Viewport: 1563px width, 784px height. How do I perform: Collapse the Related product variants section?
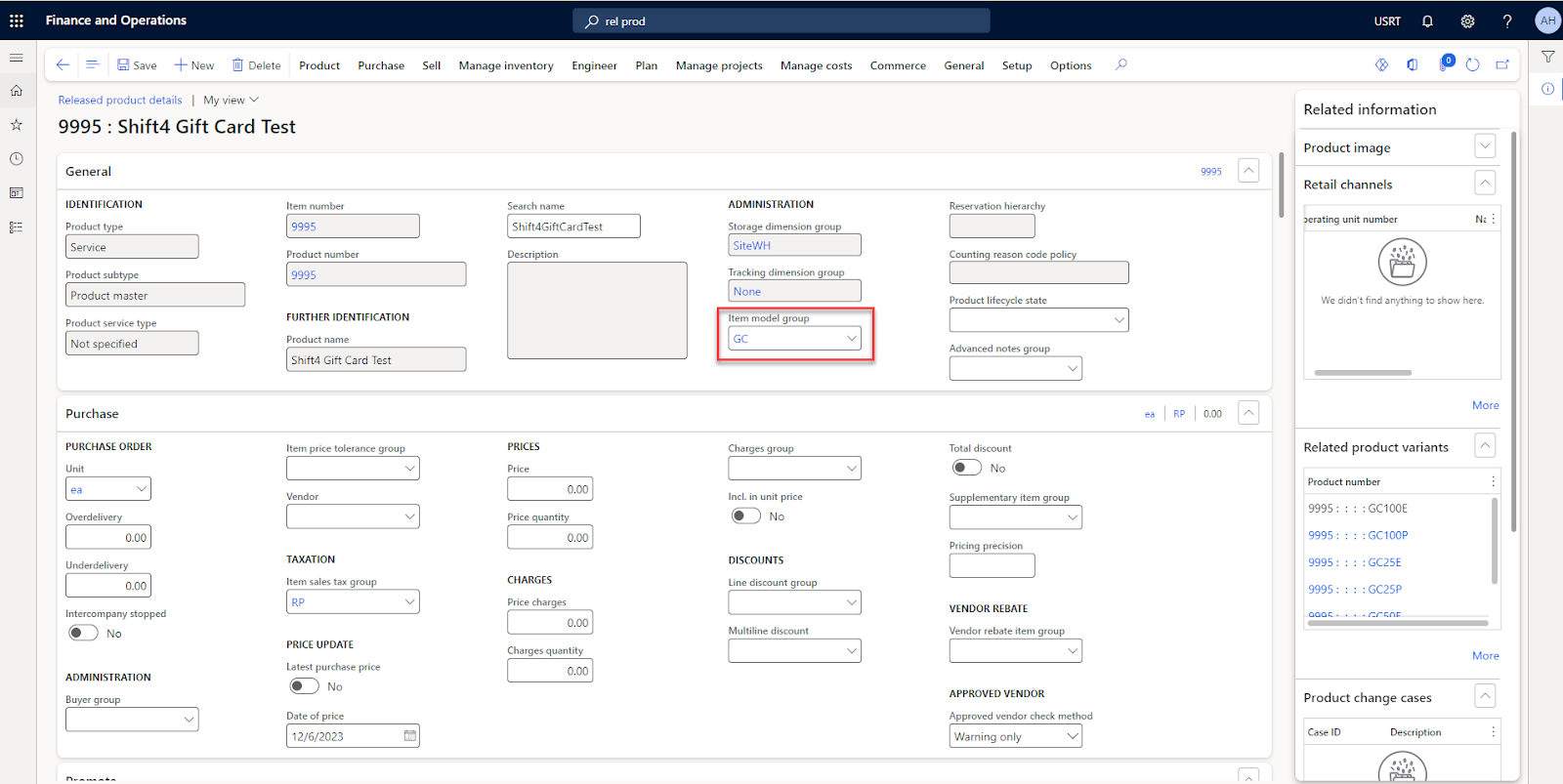pos(1485,446)
